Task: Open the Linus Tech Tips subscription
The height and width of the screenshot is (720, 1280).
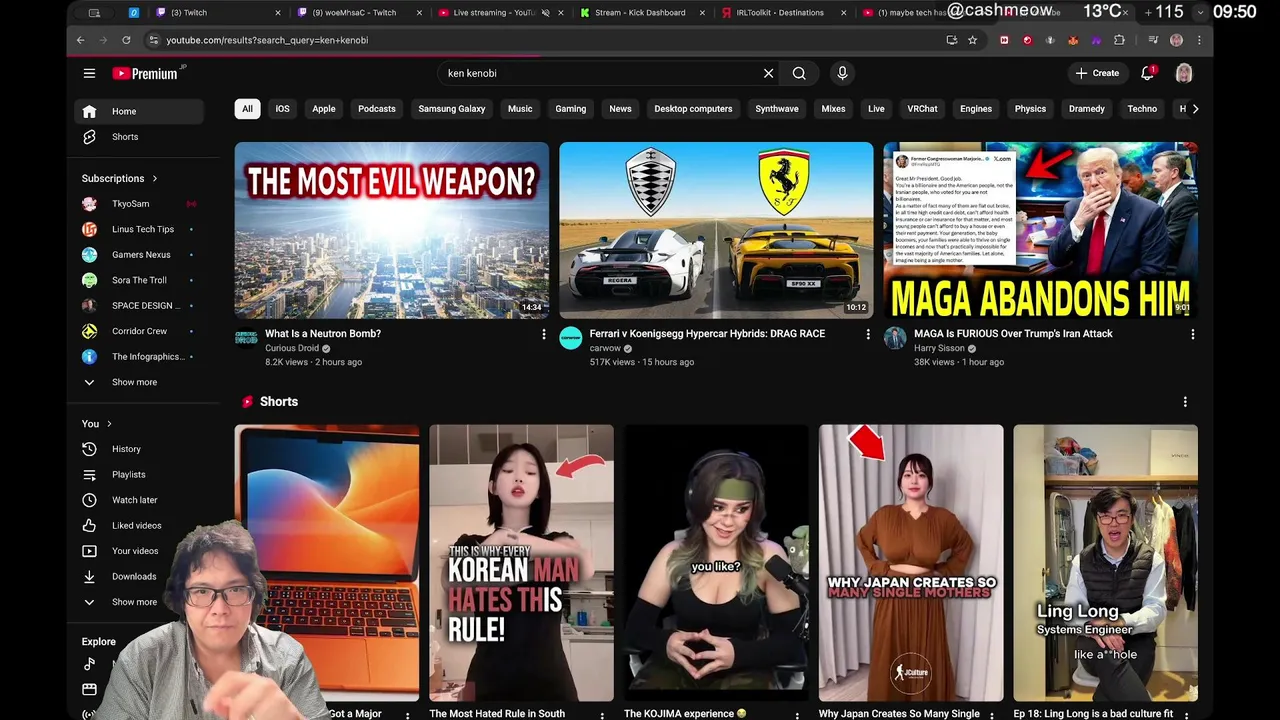Action: [x=139, y=229]
